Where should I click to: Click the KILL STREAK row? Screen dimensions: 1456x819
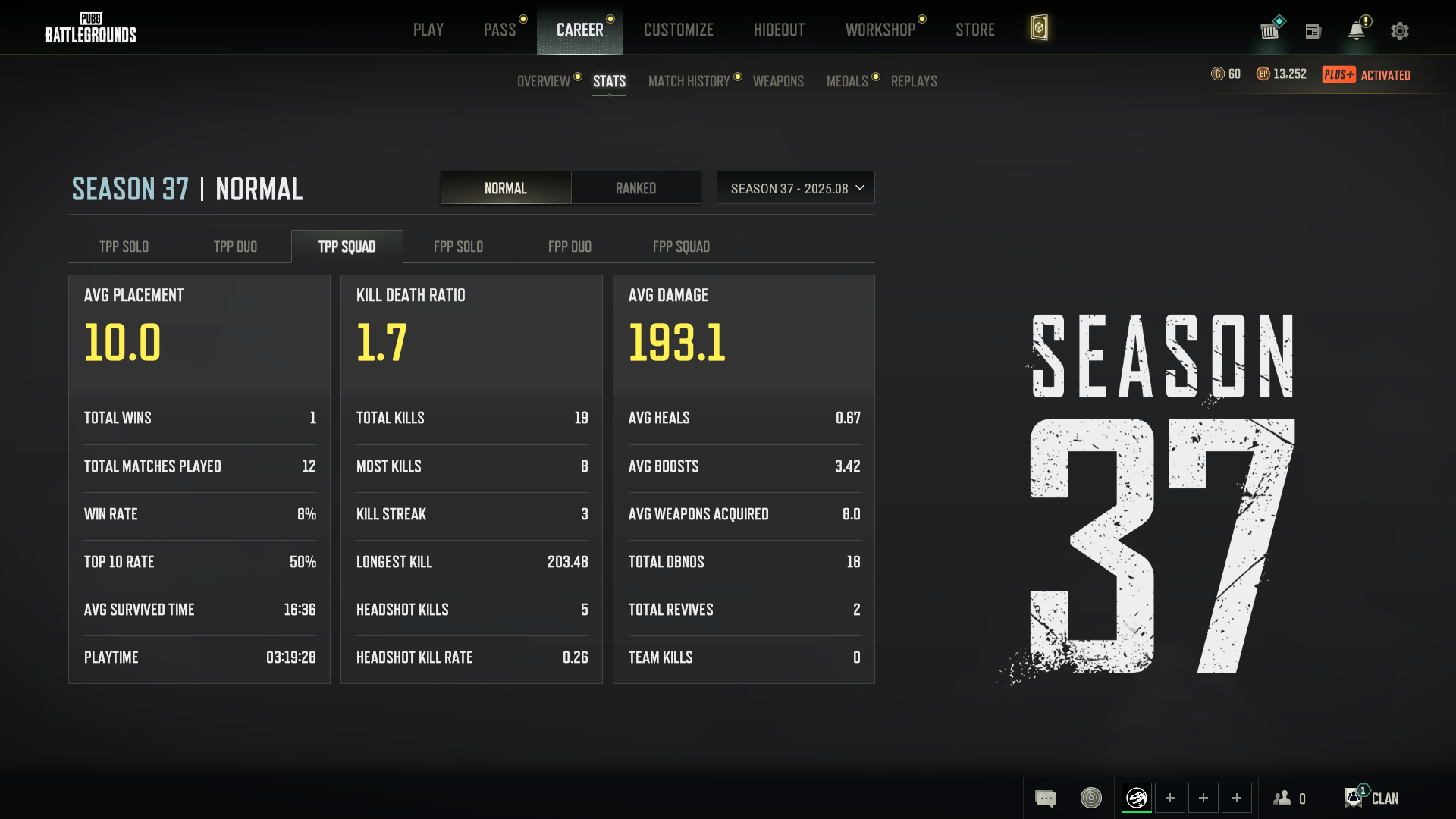pyautogui.click(x=472, y=514)
